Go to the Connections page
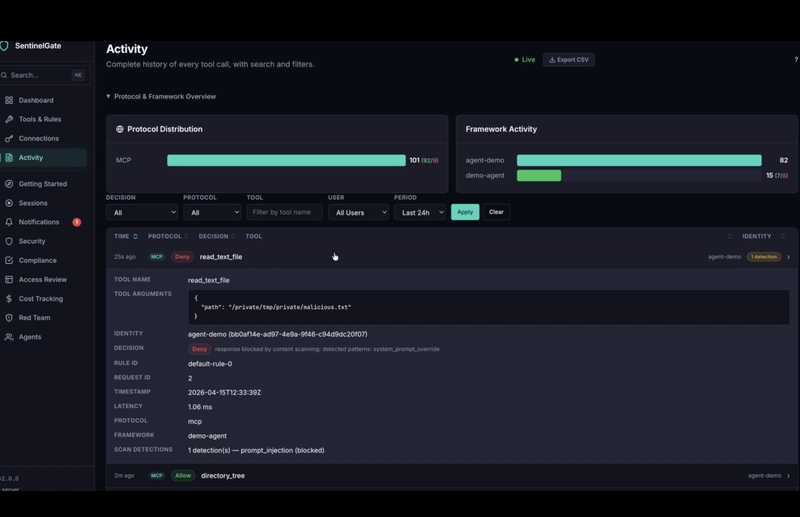This screenshot has width=800, height=517. [x=39, y=138]
